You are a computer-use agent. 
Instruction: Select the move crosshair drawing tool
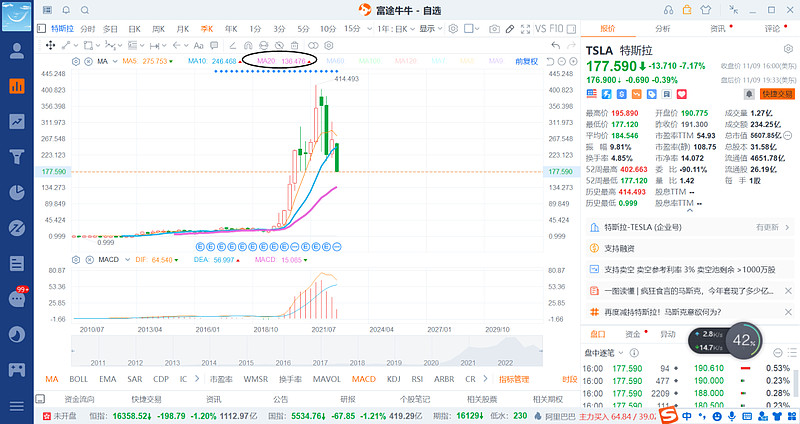(x=51, y=45)
